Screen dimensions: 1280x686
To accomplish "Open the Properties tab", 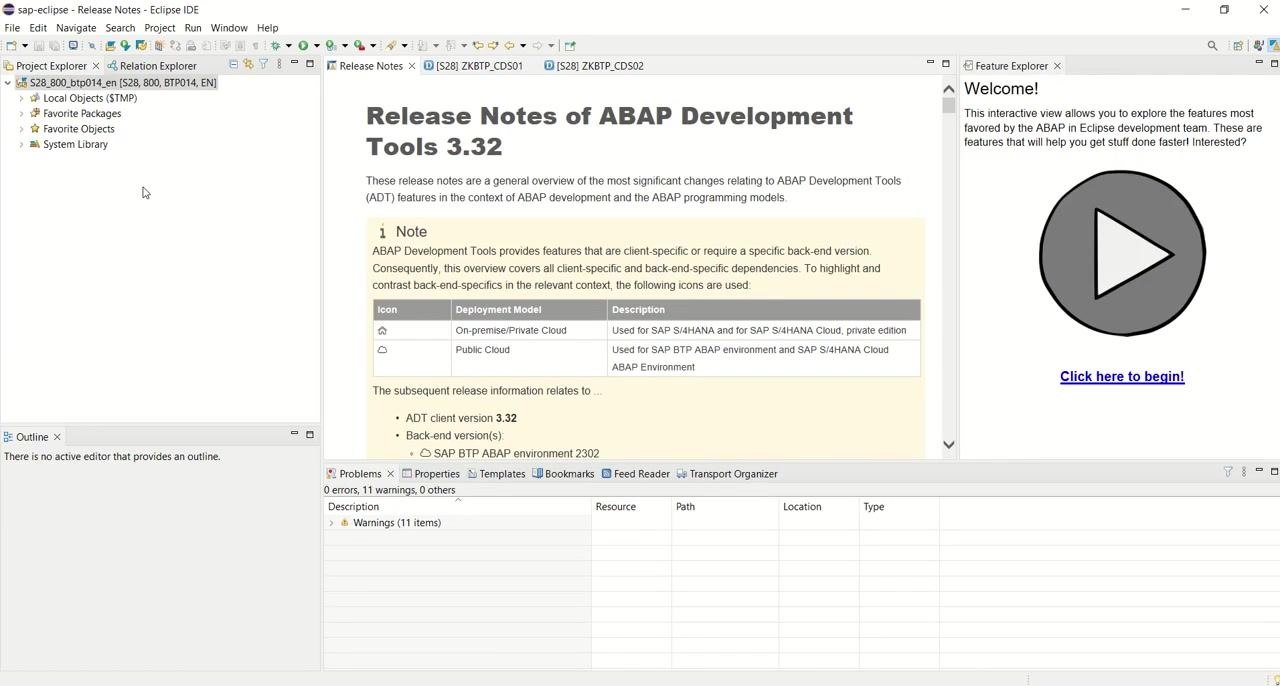I will point(431,474).
